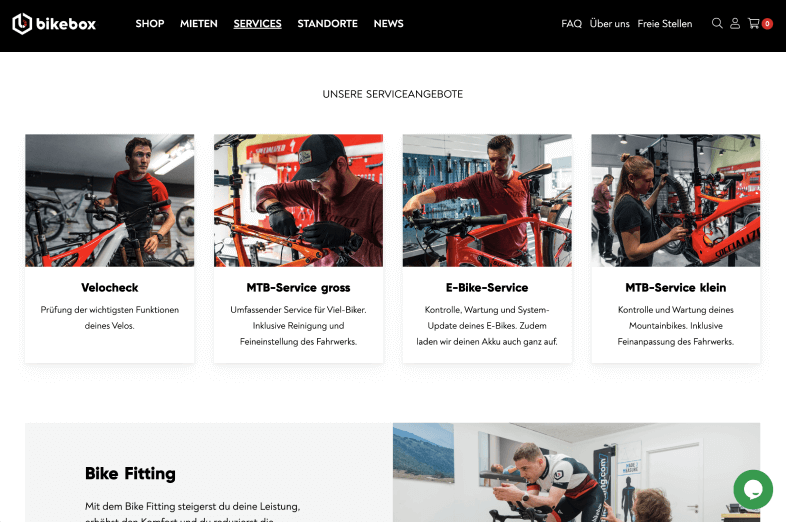The width and height of the screenshot is (786, 522).
Task: Open the MTB-Service gross photo
Action: pyautogui.click(x=298, y=200)
